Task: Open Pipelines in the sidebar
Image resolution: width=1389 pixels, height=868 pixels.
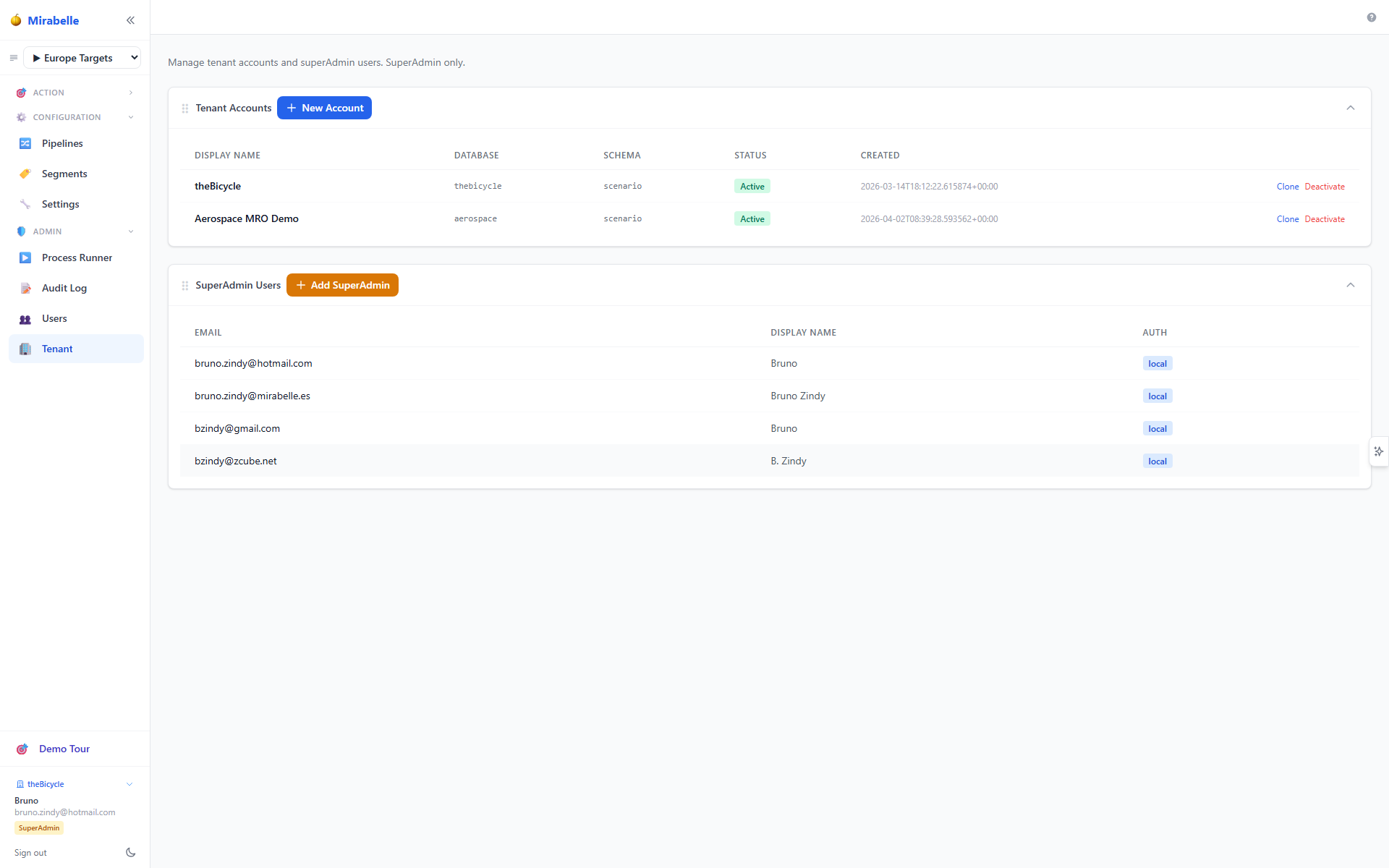Action: point(76,143)
